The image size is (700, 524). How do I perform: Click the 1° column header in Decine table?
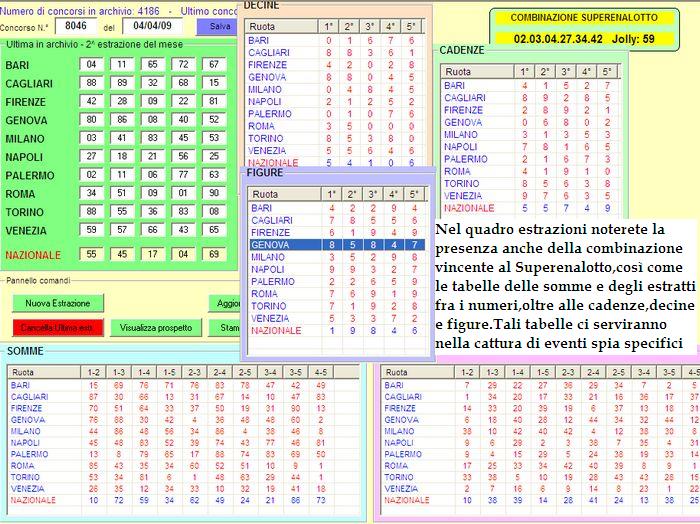(329, 27)
